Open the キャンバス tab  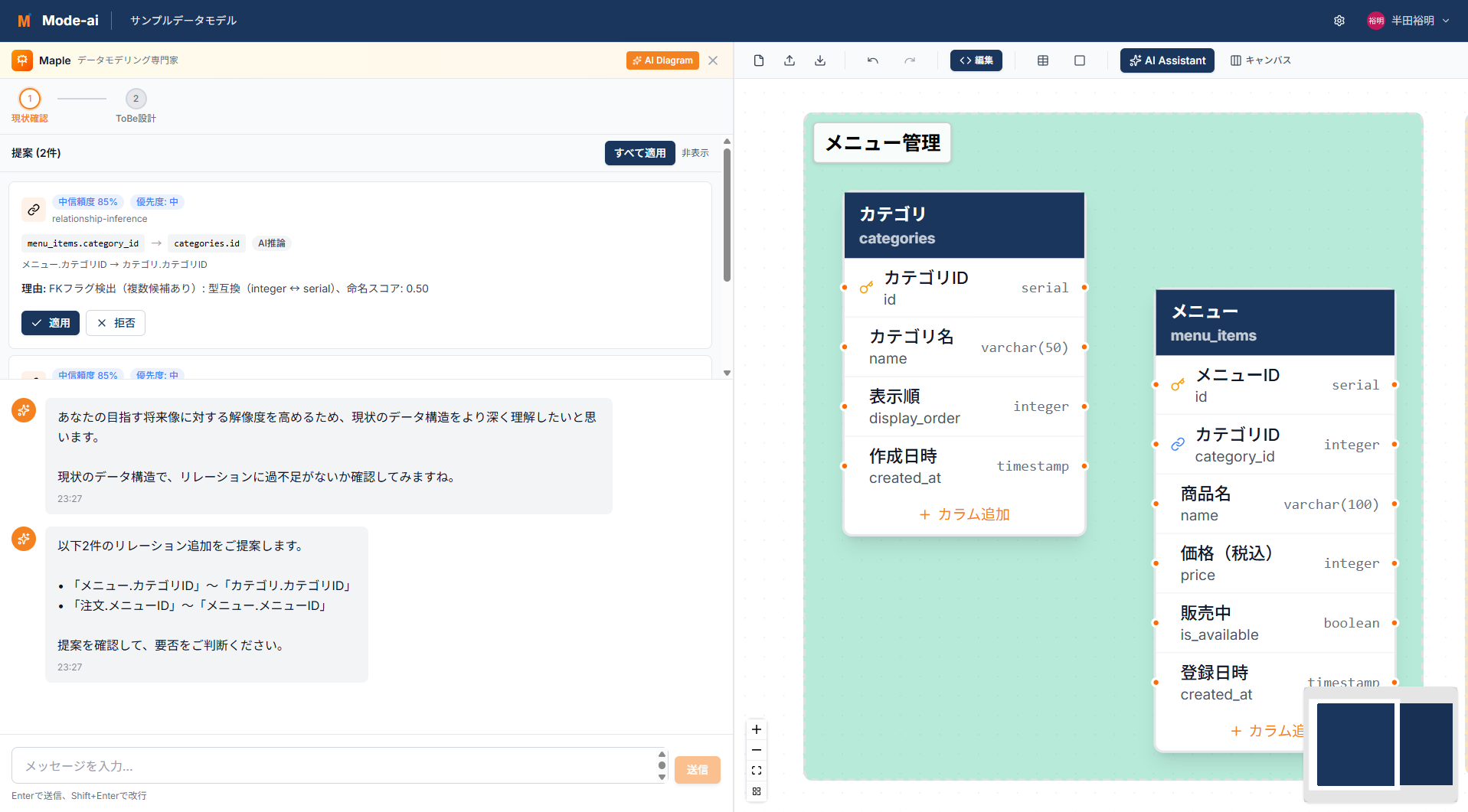(1260, 60)
